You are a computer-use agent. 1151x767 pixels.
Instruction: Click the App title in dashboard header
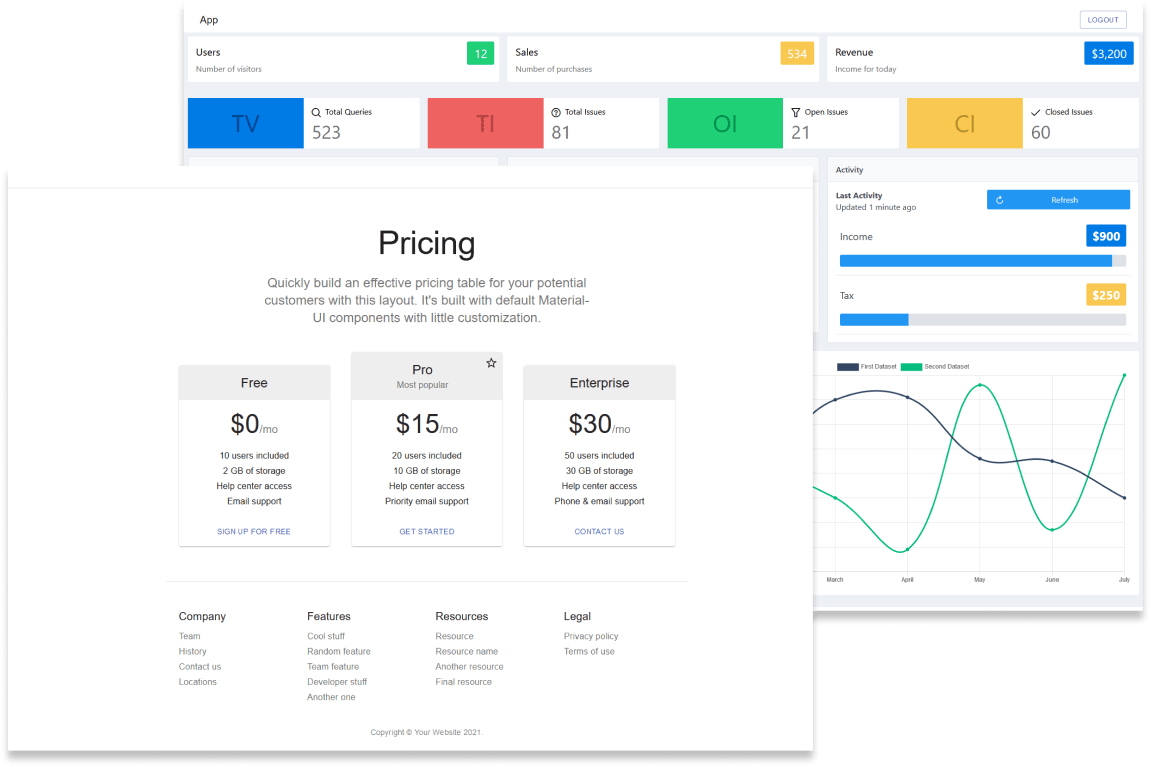(208, 20)
